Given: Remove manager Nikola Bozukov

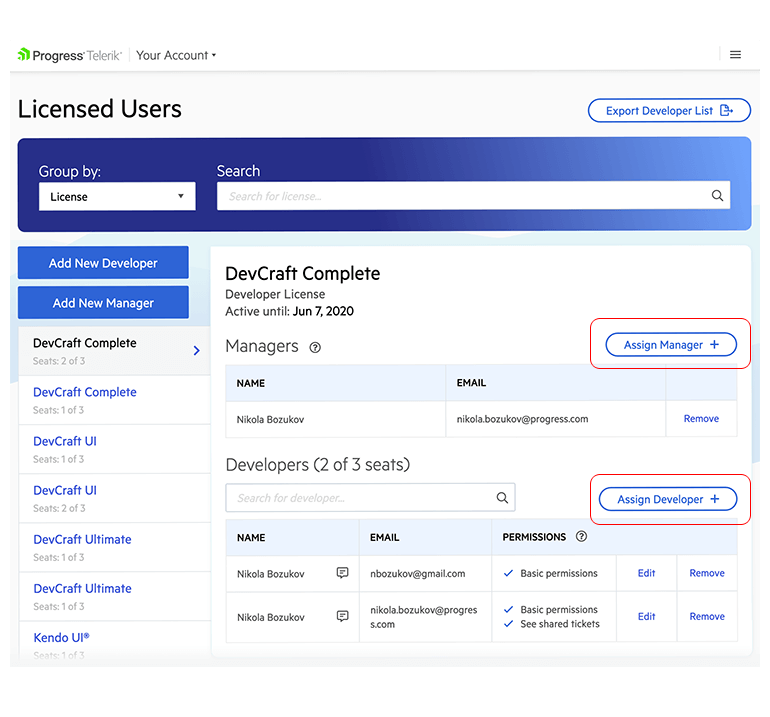Looking at the screenshot, I should [701, 418].
